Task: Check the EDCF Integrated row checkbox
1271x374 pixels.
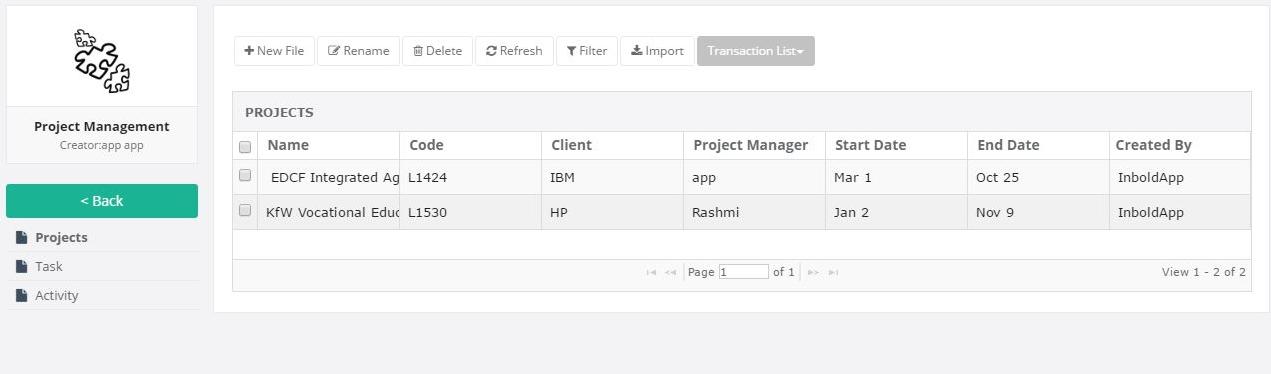Action: pyautogui.click(x=245, y=175)
